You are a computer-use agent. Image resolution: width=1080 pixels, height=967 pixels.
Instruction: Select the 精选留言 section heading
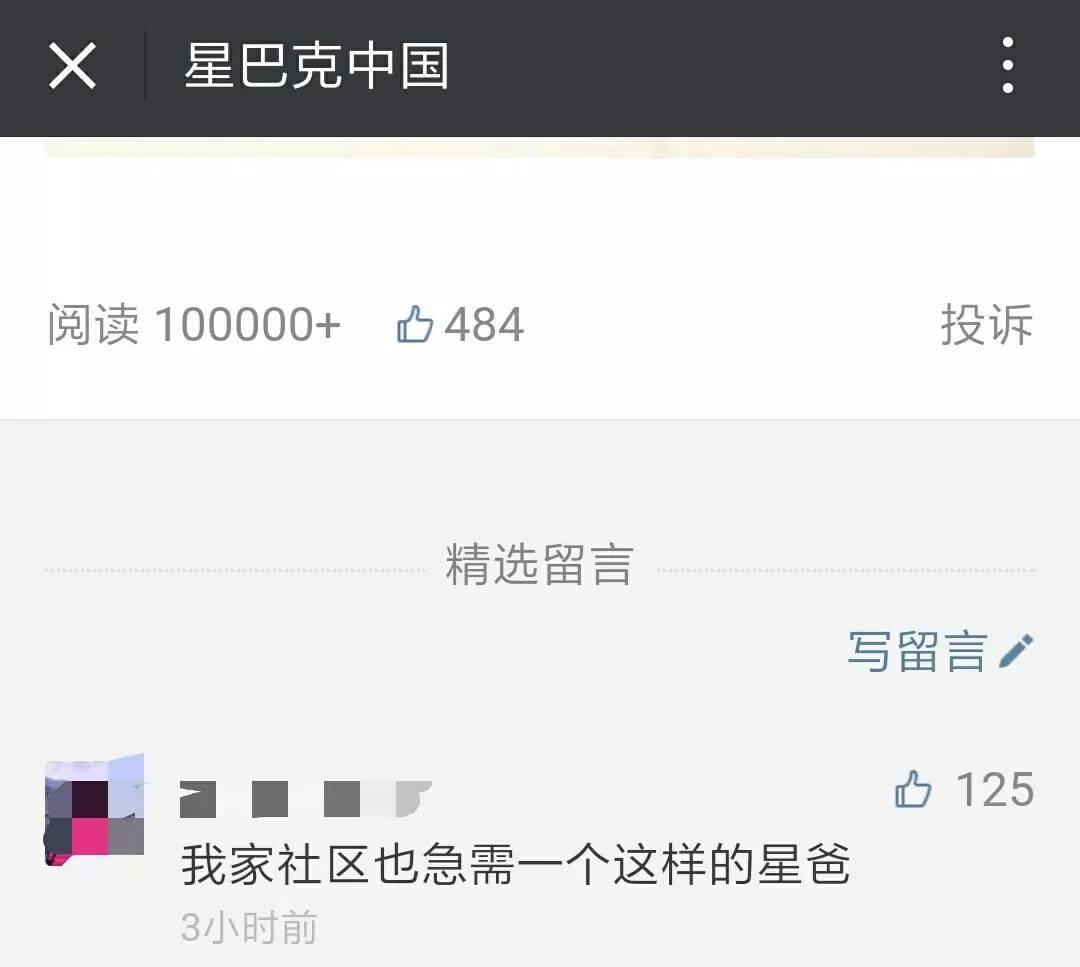point(539,565)
